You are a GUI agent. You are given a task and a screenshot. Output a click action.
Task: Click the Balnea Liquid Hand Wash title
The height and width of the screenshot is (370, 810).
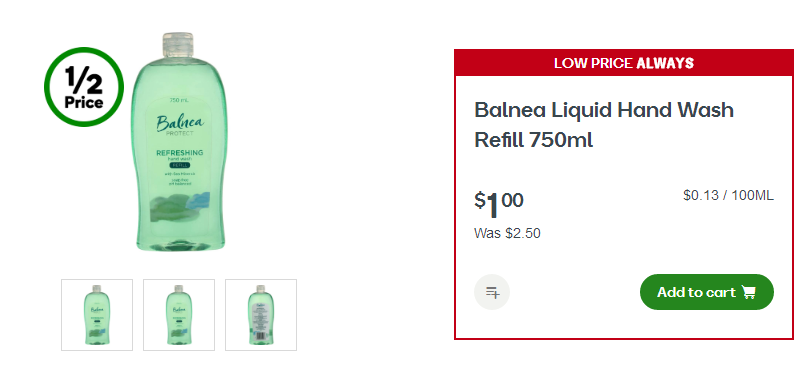point(604,125)
